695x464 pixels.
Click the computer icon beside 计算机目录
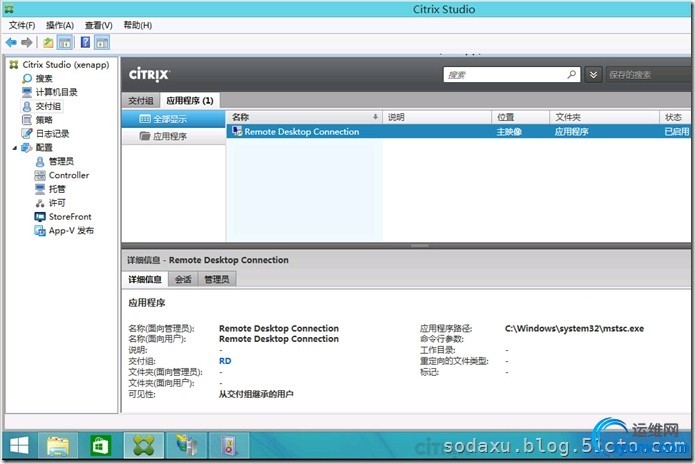click(27, 92)
